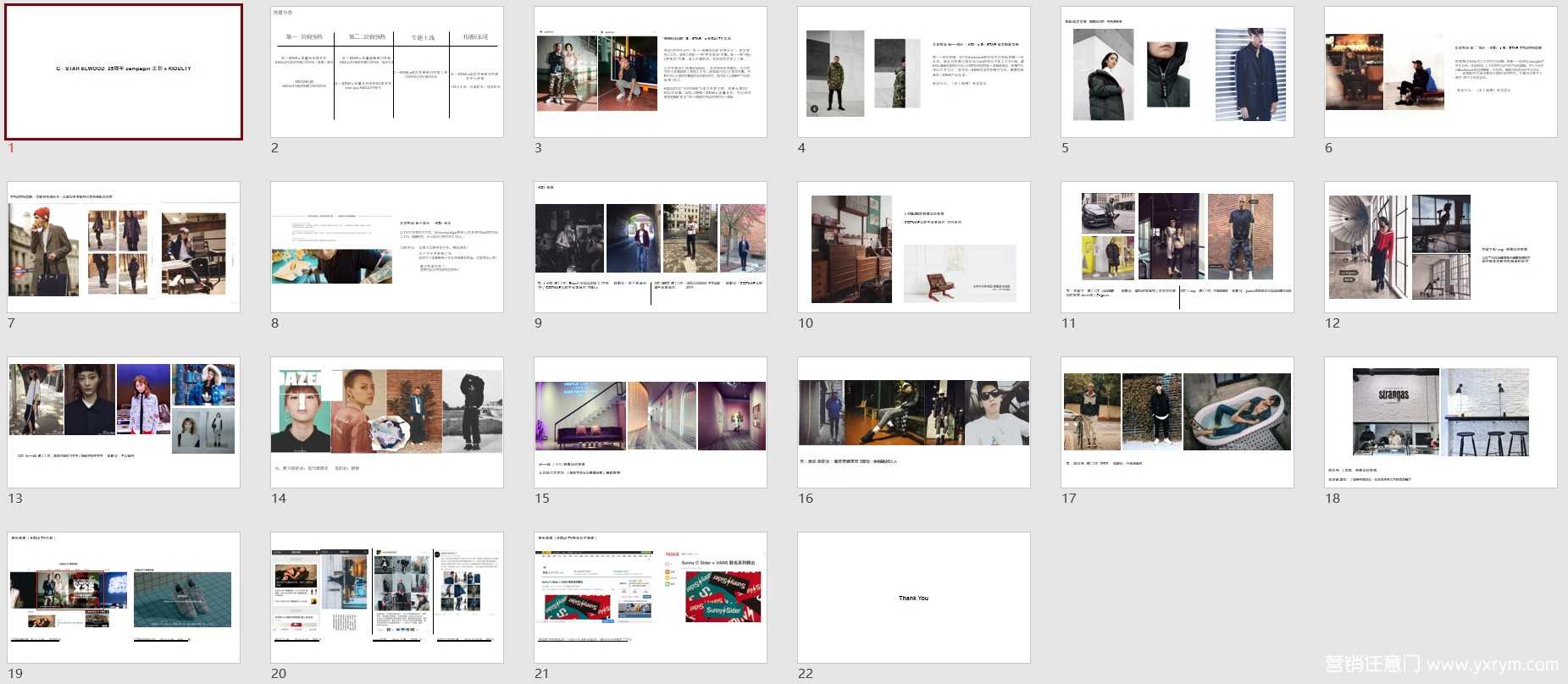Screen dimensions: 1568x684
Task: Choose slide 6 with the blue chair photo
Action: [x=1441, y=72]
